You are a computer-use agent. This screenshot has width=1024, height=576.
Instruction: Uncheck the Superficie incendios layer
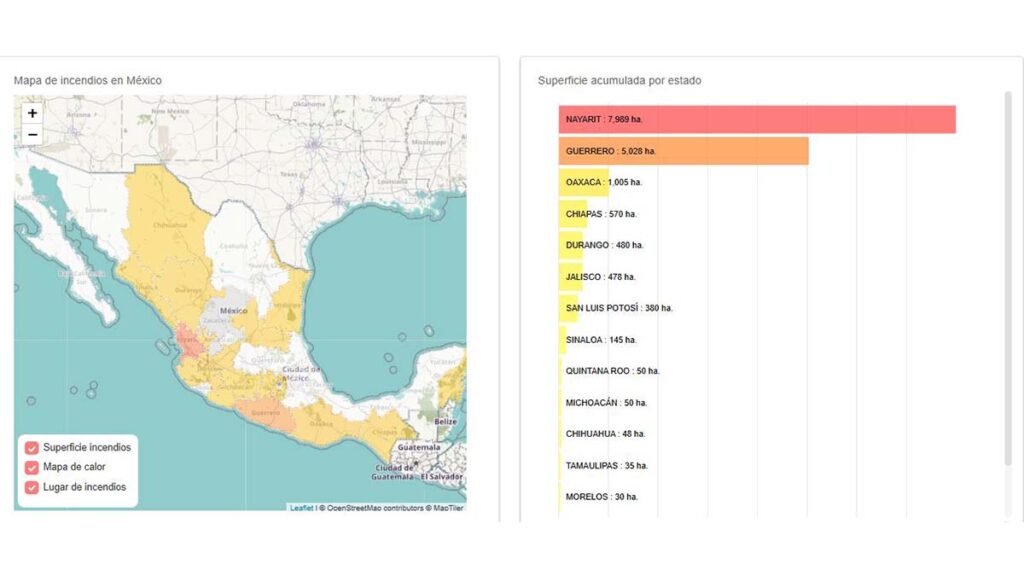click(31, 448)
